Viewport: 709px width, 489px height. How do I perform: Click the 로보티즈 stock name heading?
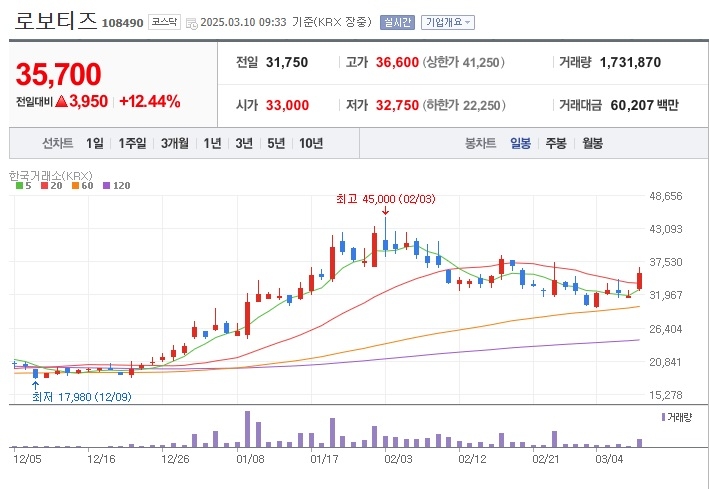pos(56,21)
